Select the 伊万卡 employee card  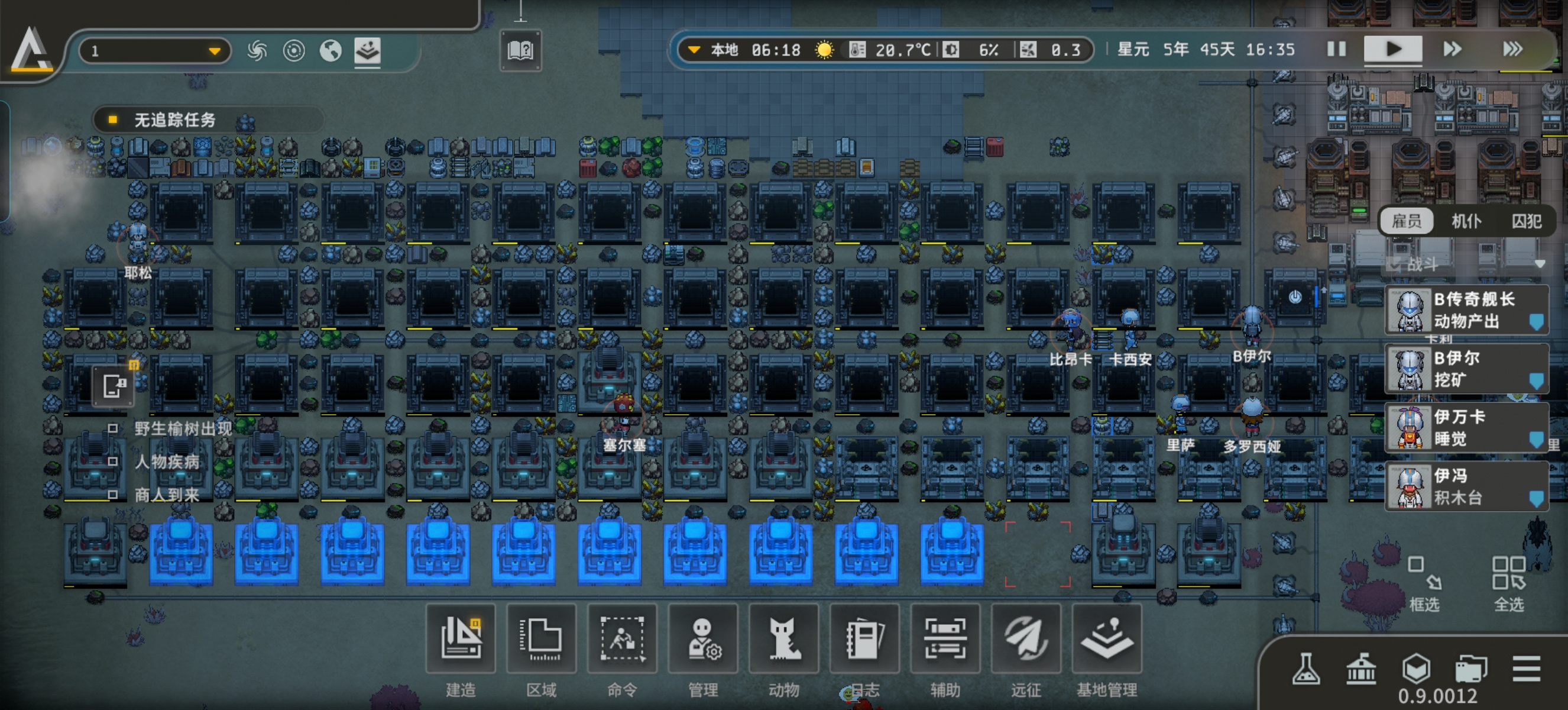[1466, 428]
